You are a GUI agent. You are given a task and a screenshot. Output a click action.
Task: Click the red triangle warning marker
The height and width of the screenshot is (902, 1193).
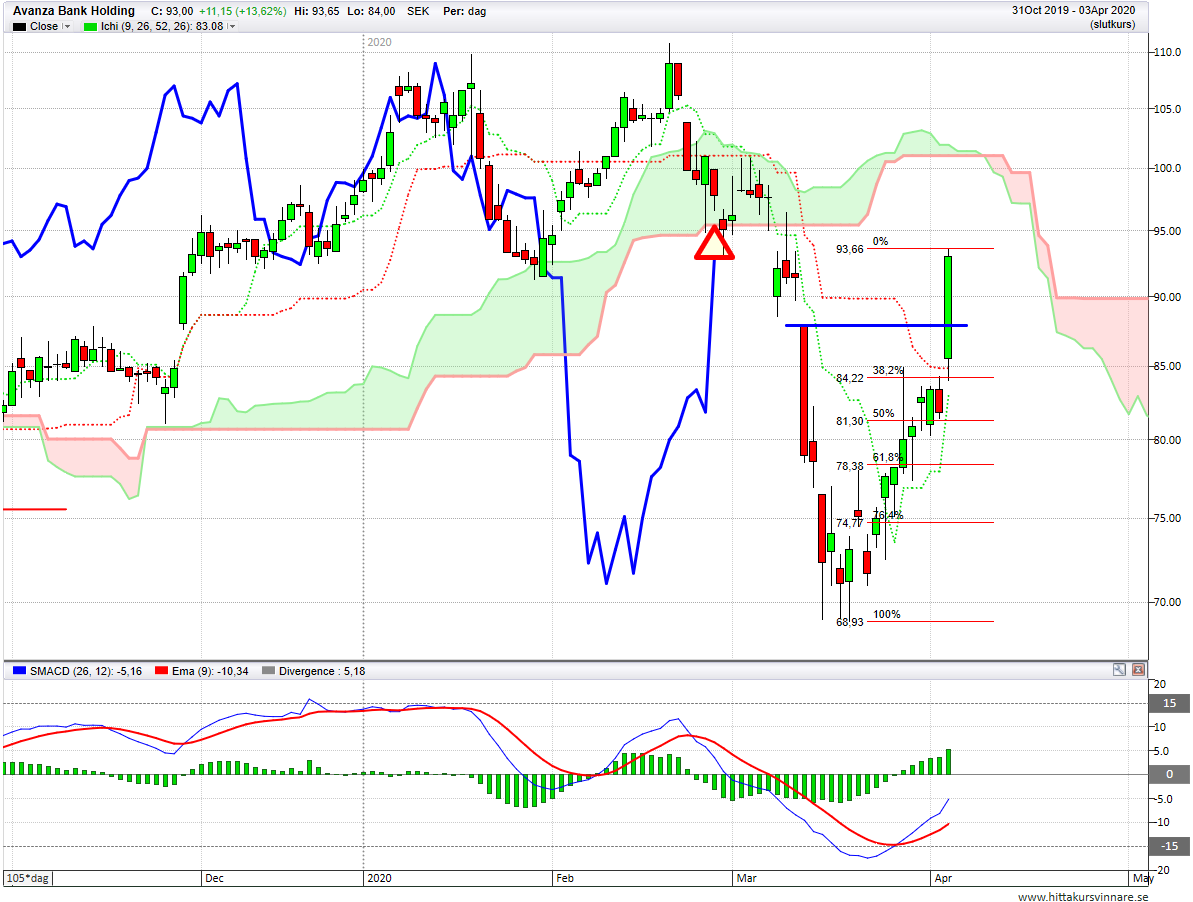(x=714, y=243)
